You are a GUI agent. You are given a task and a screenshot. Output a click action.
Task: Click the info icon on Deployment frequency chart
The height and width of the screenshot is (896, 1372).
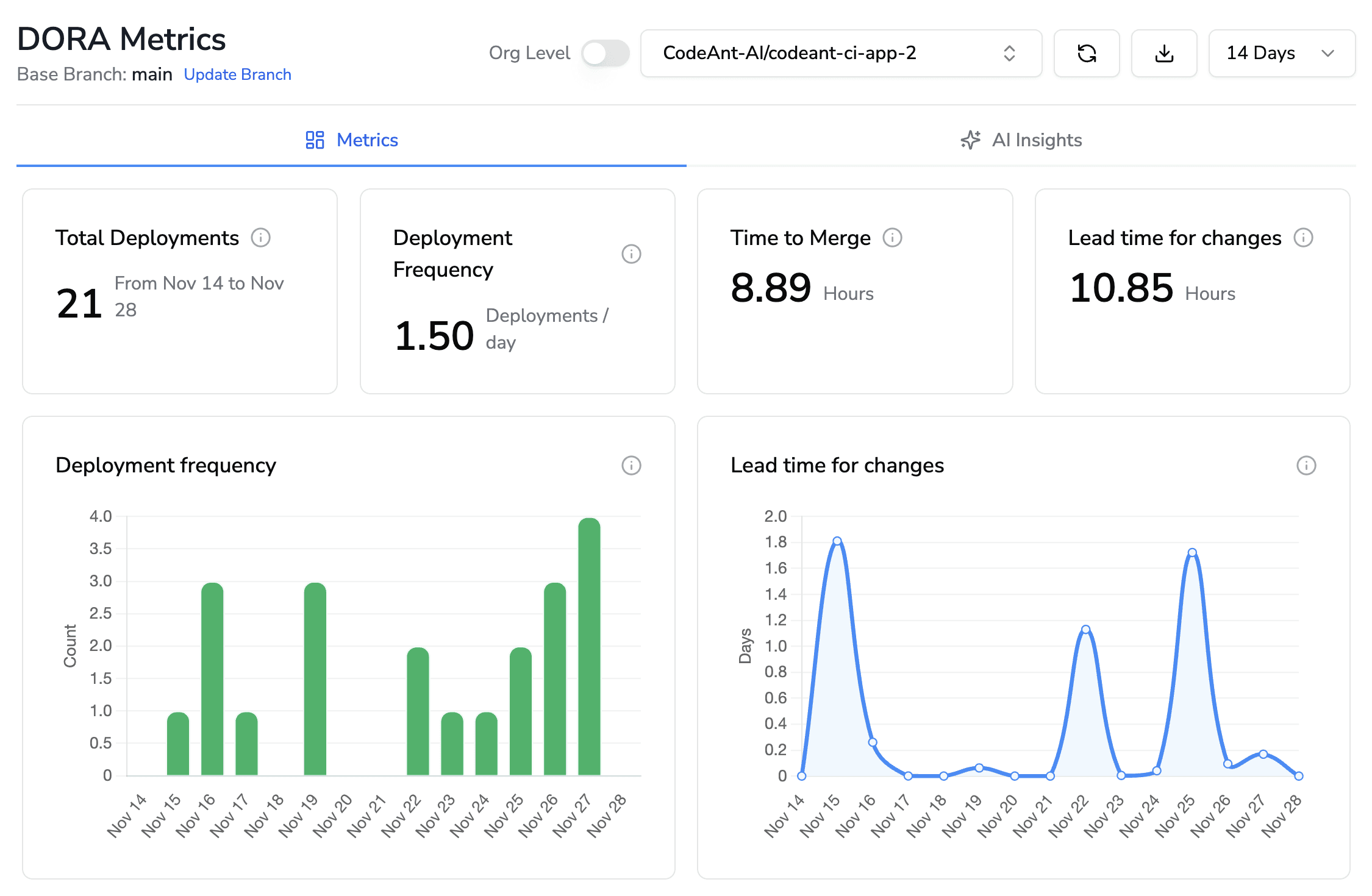(x=632, y=466)
